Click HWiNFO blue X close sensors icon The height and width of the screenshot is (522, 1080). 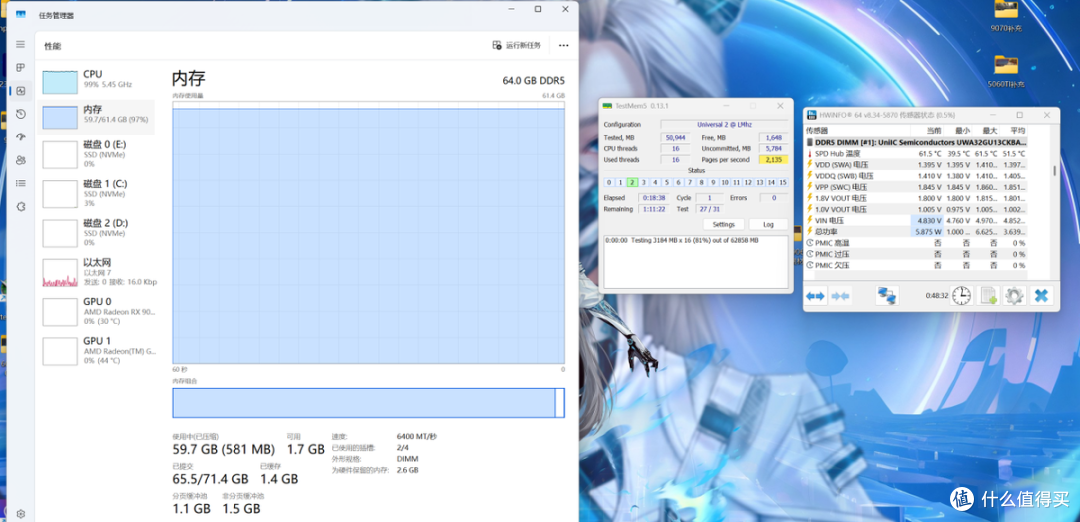point(1041,296)
